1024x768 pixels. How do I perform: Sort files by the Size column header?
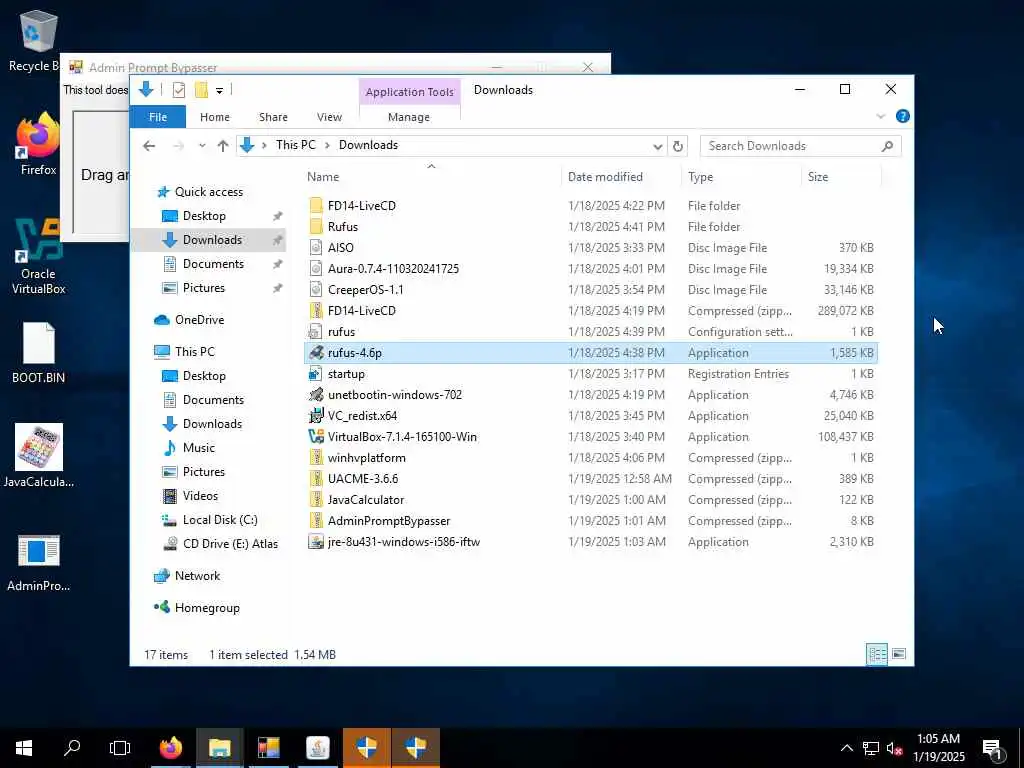coord(841,177)
